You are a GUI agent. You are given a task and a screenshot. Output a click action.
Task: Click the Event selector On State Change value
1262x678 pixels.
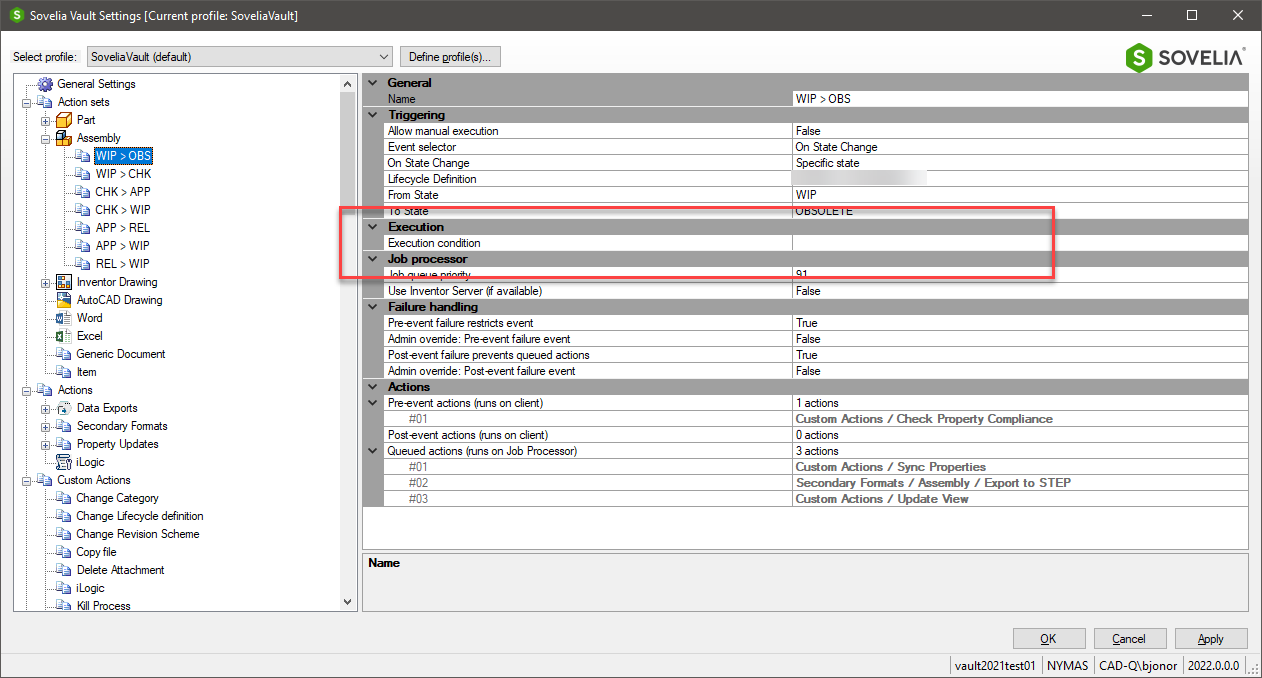point(1020,147)
